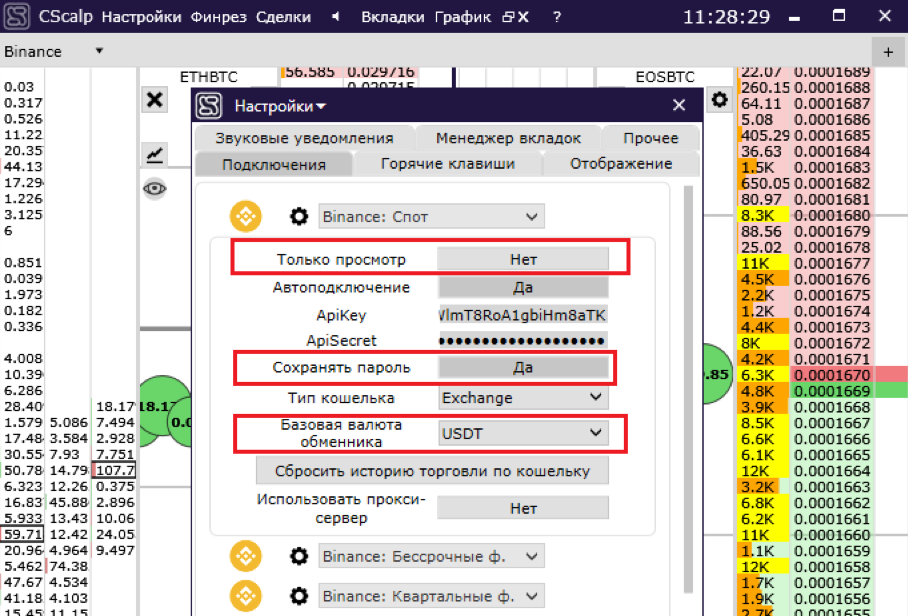The height and width of the screenshot is (616, 908).
Task: Switch to Прочее tab
Action: [x=650, y=138]
